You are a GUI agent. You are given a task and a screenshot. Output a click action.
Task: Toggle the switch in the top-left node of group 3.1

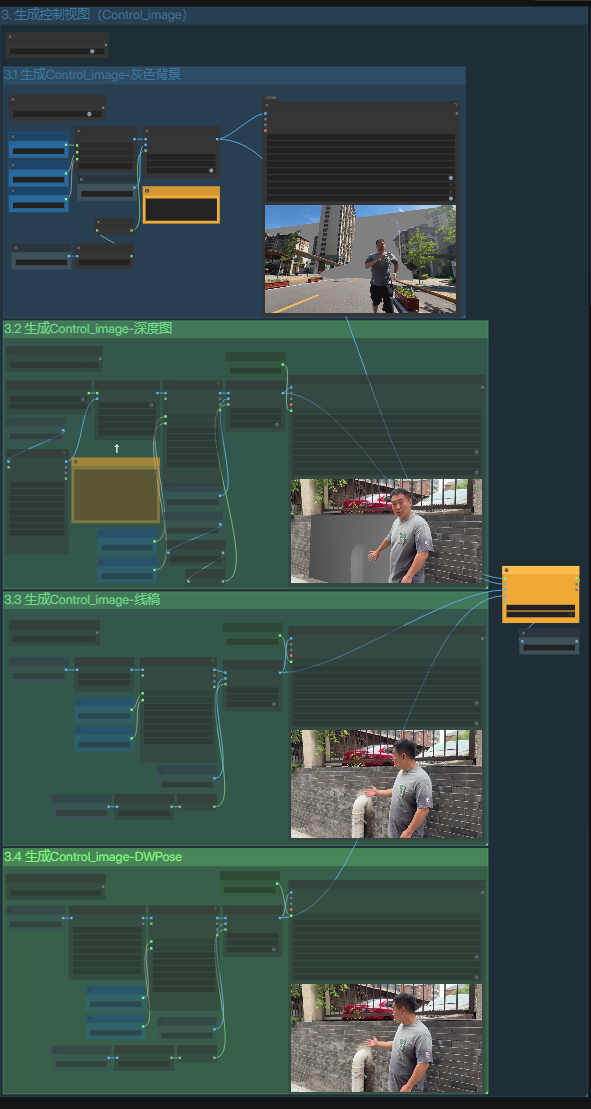click(89, 114)
